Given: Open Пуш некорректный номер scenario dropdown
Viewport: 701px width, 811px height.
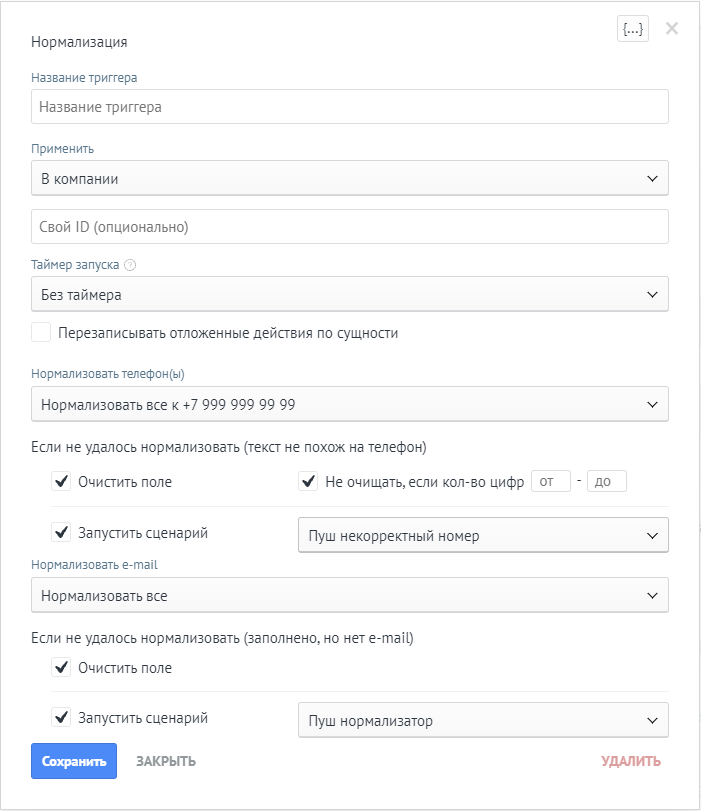Looking at the screenshot, I should tap(483, 535).
